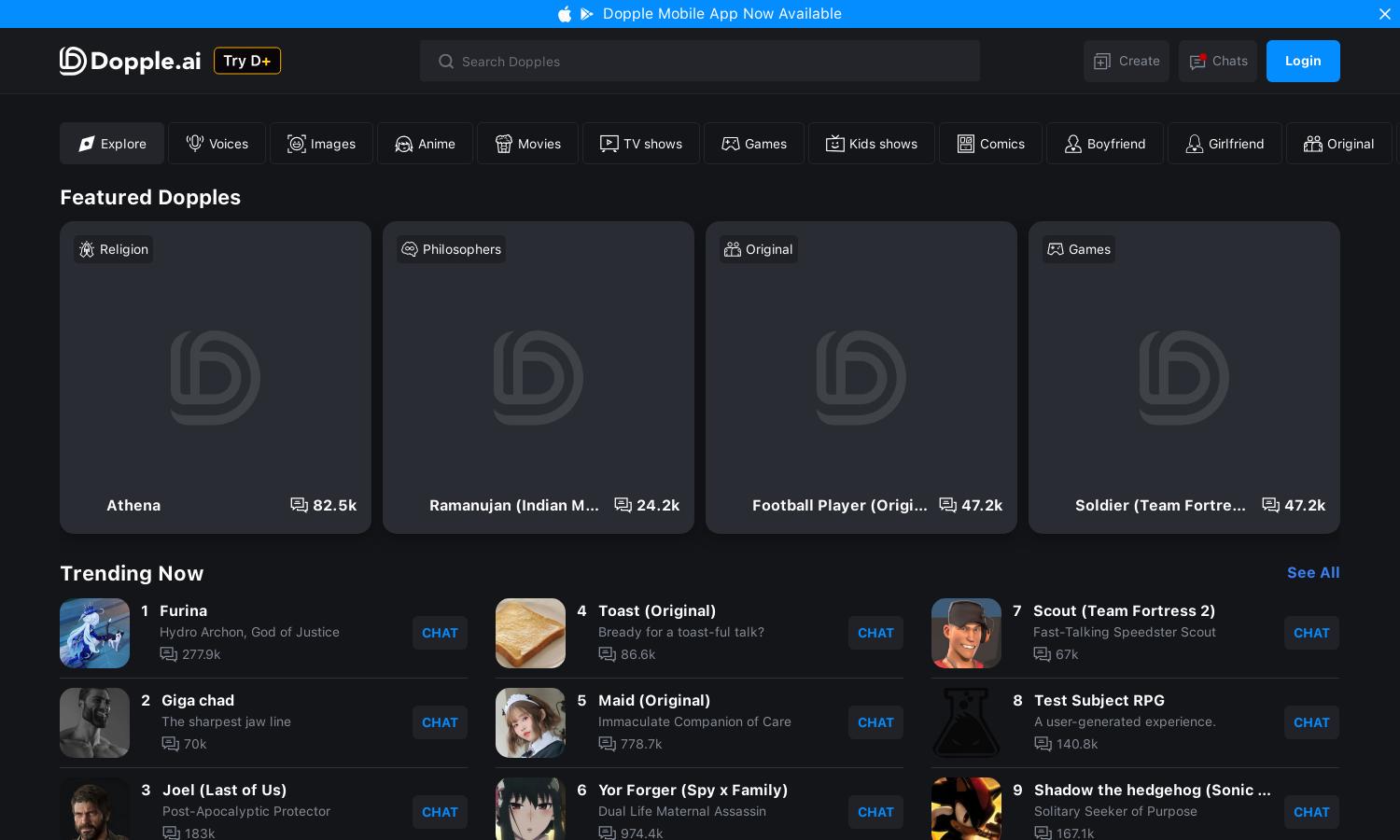Click the search magnifier icon

[446, 62]
